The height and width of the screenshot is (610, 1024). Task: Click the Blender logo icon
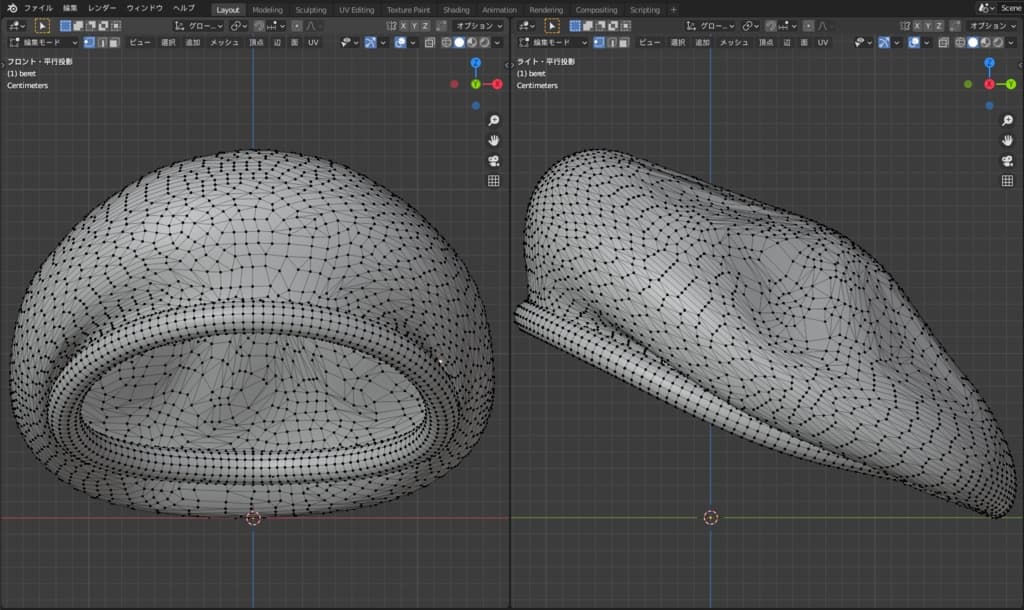[x=11, y=8]
